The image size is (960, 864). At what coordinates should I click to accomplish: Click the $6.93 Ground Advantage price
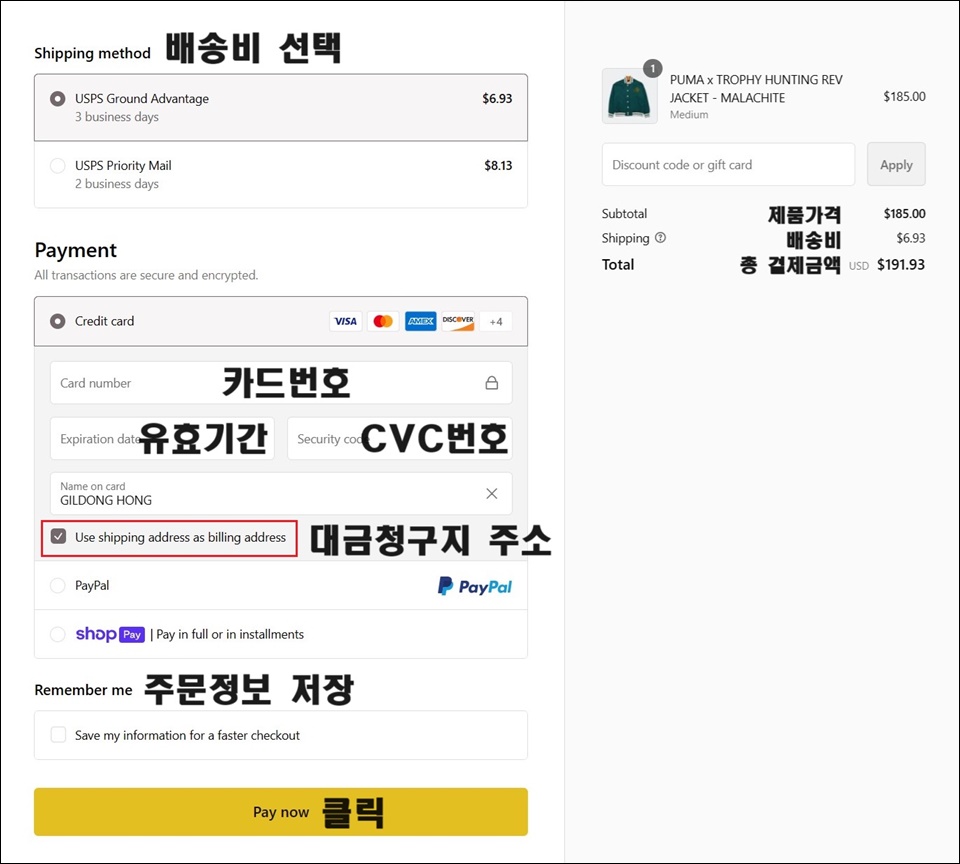coord(497,99)
